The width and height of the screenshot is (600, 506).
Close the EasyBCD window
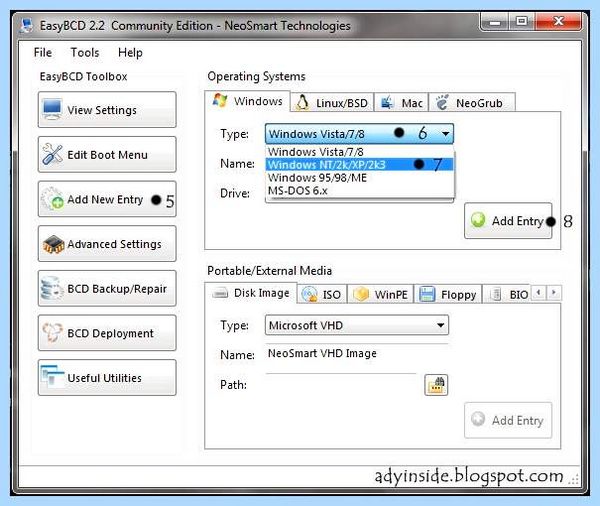coord(558,22)
